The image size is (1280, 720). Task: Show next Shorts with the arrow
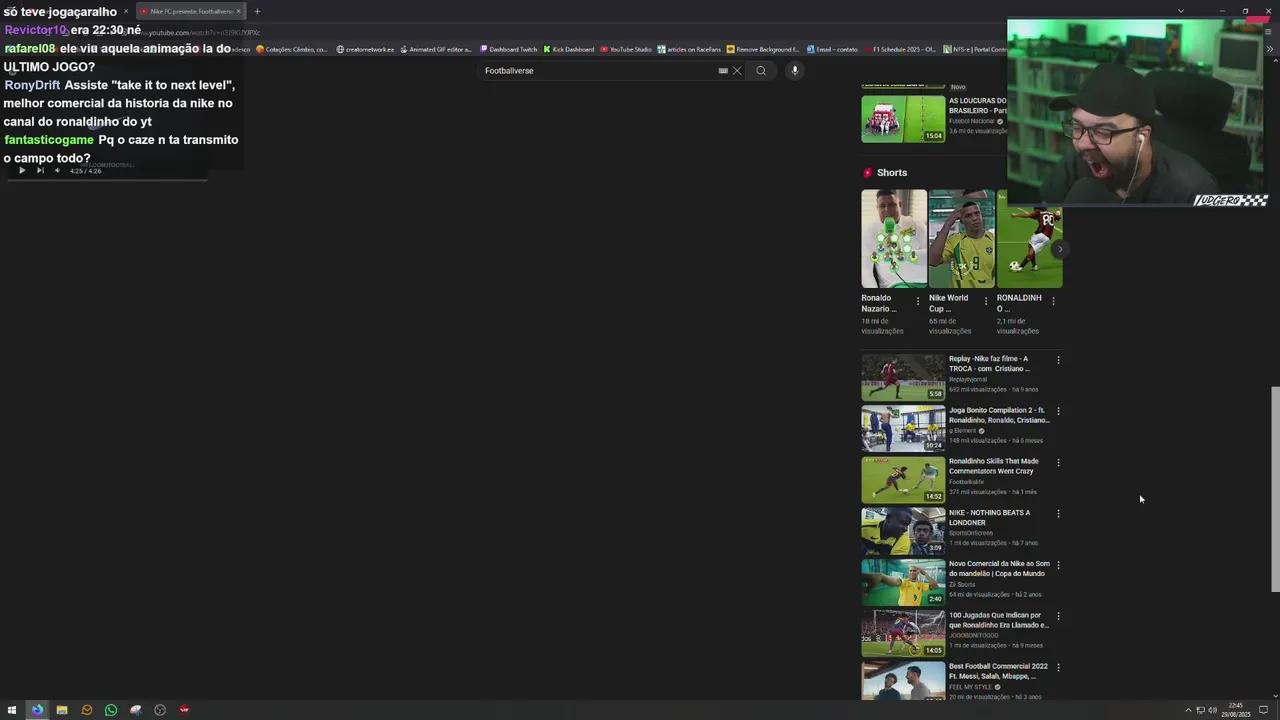coord(1059,249)
